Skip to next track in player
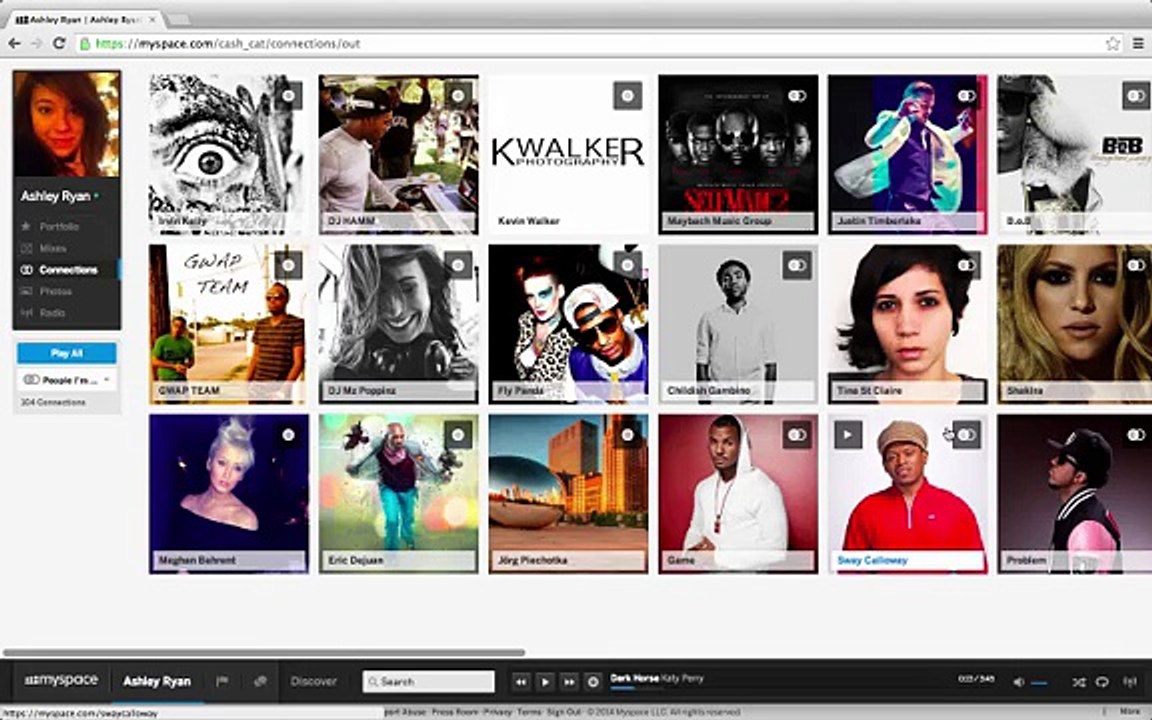Screen dimensions: 1152x720 [x=569, y=682]
